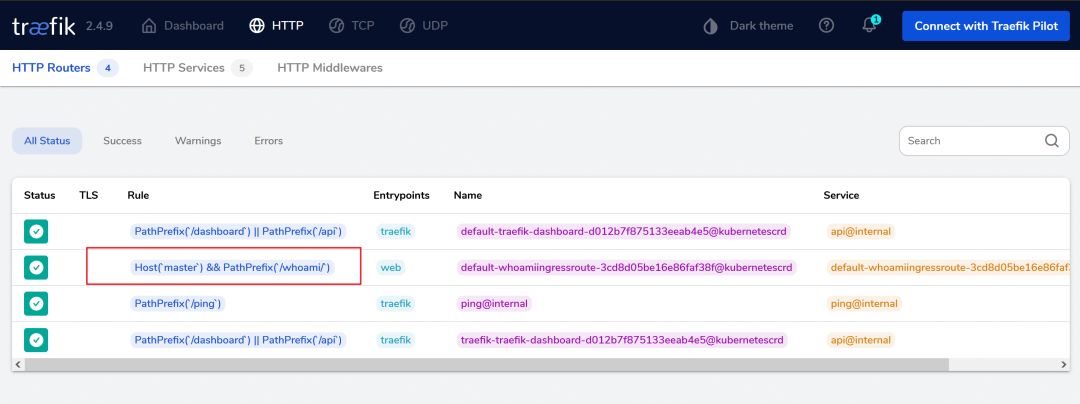
Task: Open default-whoamiingressroute router name
Action: pyautogui.click(x=627, y=268)
